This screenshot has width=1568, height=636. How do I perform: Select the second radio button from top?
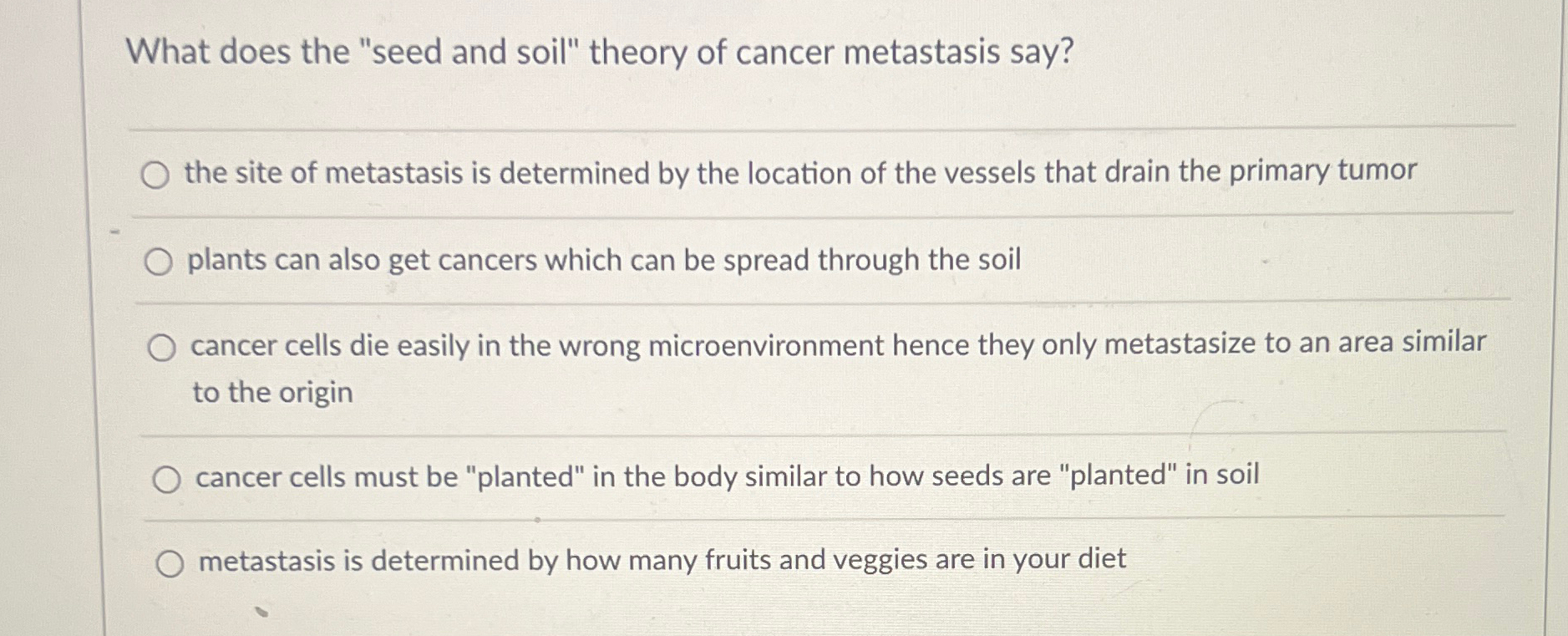point(159,262)
